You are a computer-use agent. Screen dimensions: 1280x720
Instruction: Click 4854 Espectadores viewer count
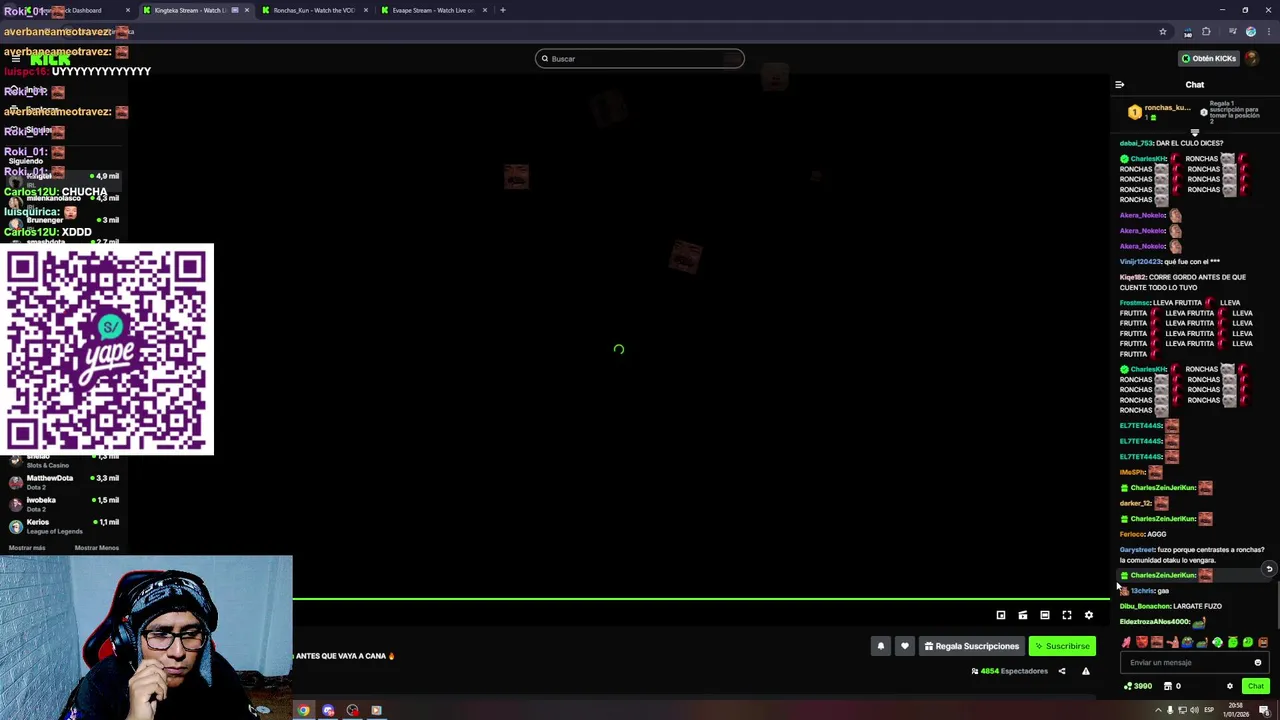(1010, 671)
